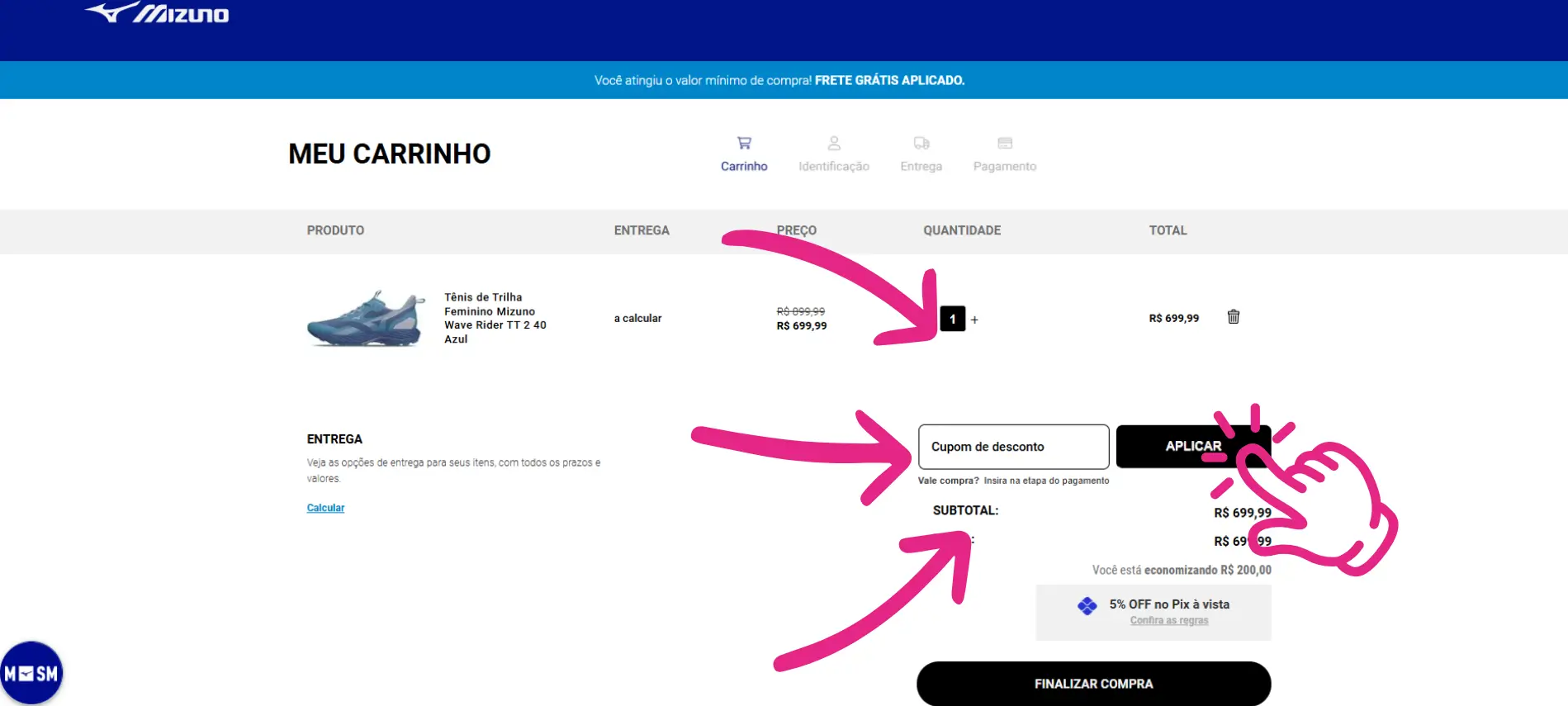Open Confira as regras link
The image size is (1568, 706).
pyautogui.click(x=1169, y=620)
